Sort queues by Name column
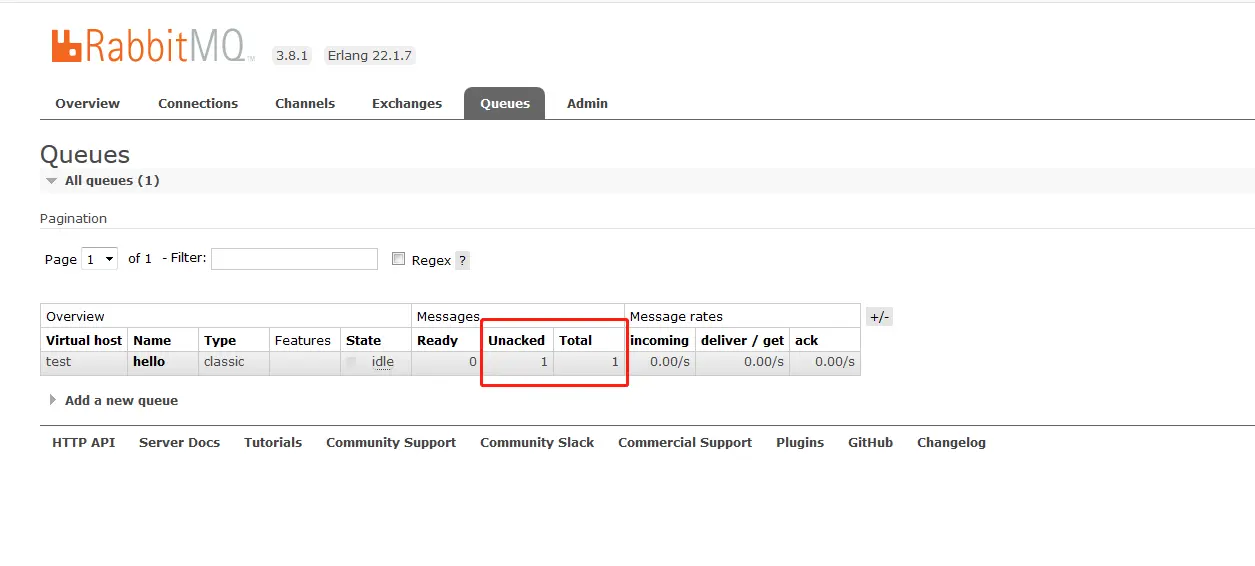This screenshot has width=1255, height=566. [x=152, y=340]
